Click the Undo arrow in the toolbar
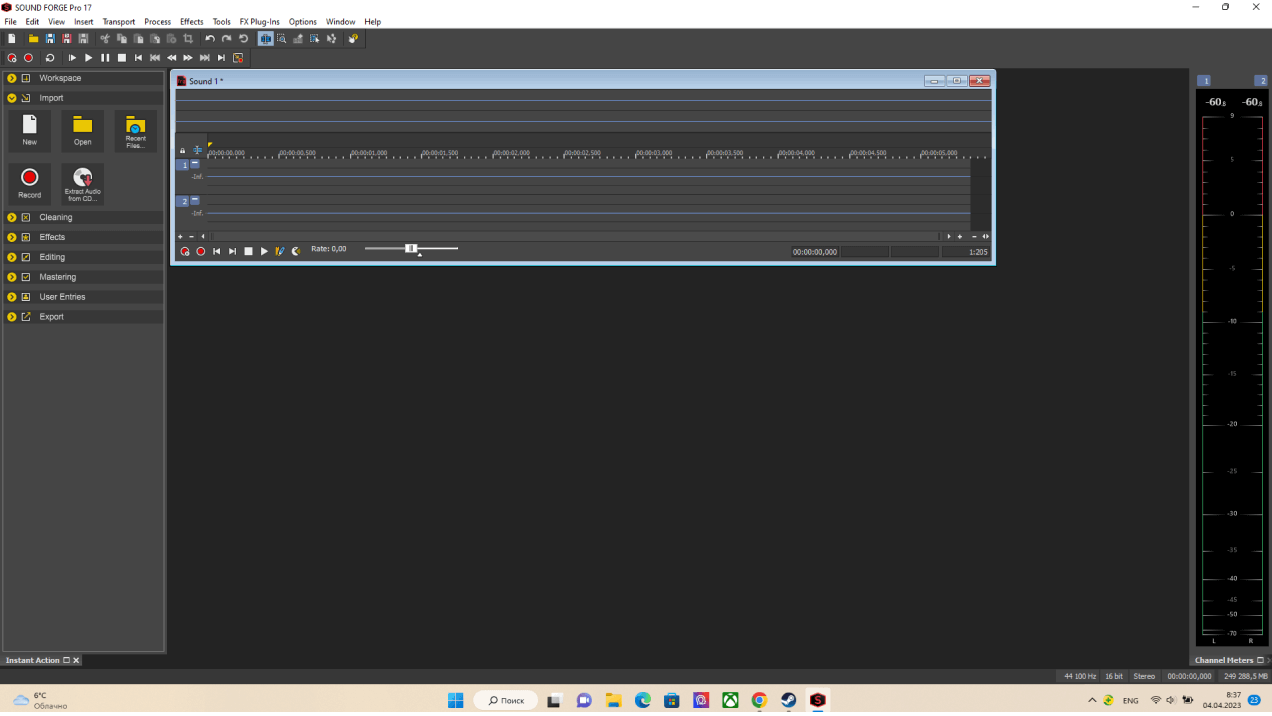The image size is (1272, 716). pyautogui.click(x=210, y=39)
